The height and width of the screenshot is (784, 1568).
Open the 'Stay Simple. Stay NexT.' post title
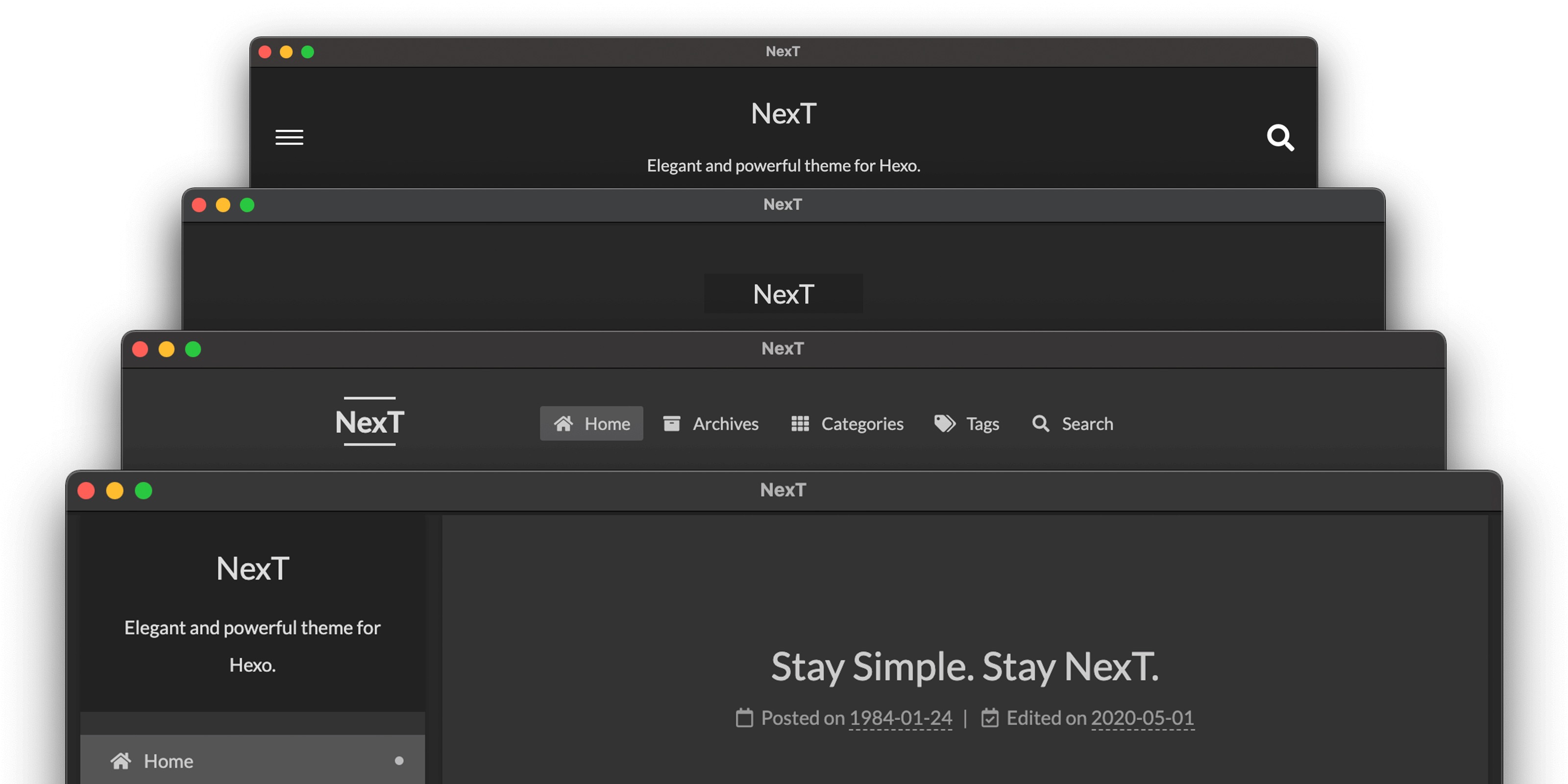click(965, 666)
